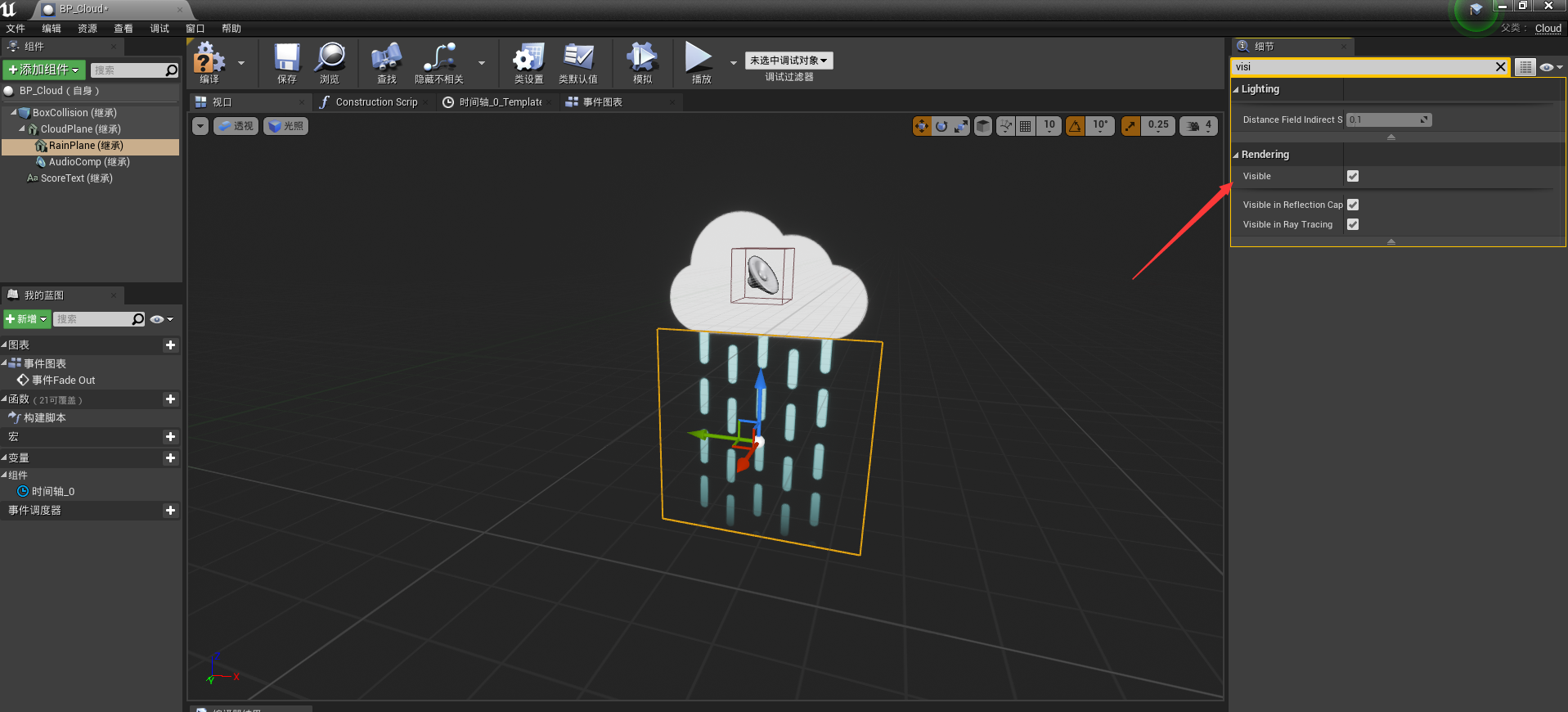Clear the details search field text

click(1500, 67)
